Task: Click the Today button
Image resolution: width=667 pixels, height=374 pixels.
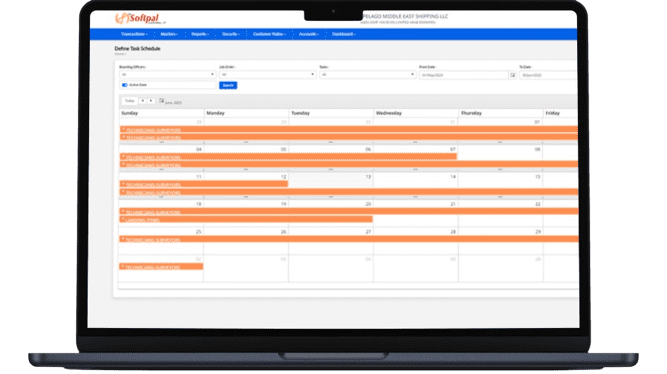Action: (x=130, y=101)
